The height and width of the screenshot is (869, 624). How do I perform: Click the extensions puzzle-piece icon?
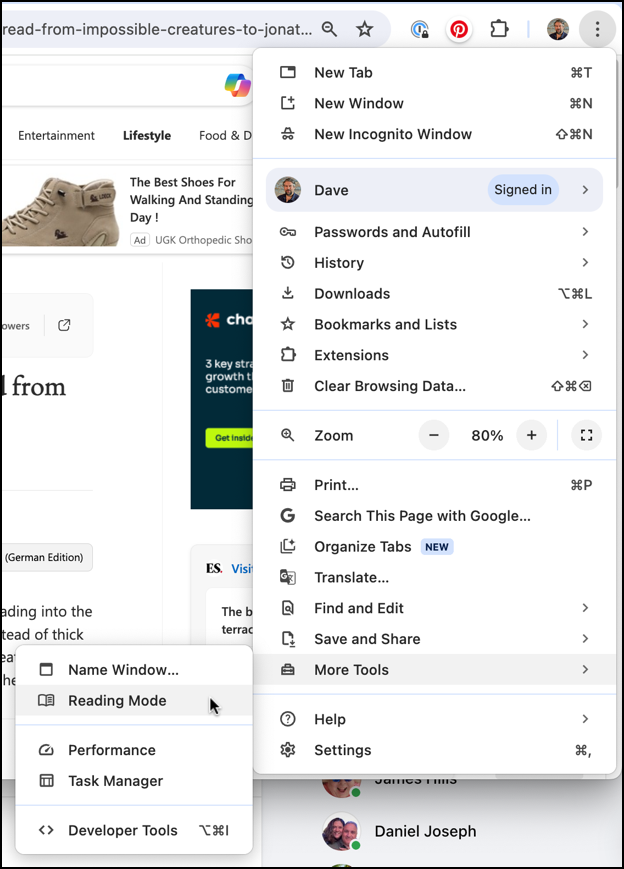(499, 29)
